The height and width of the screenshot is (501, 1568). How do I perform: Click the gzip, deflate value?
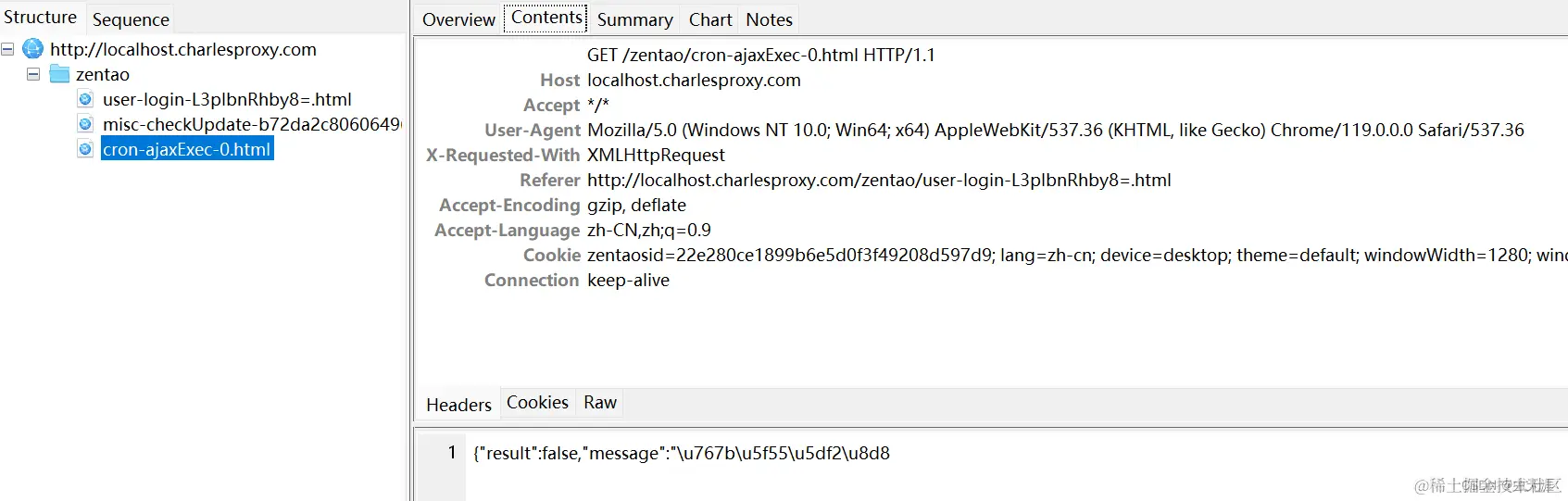click(x=636, y=205)
